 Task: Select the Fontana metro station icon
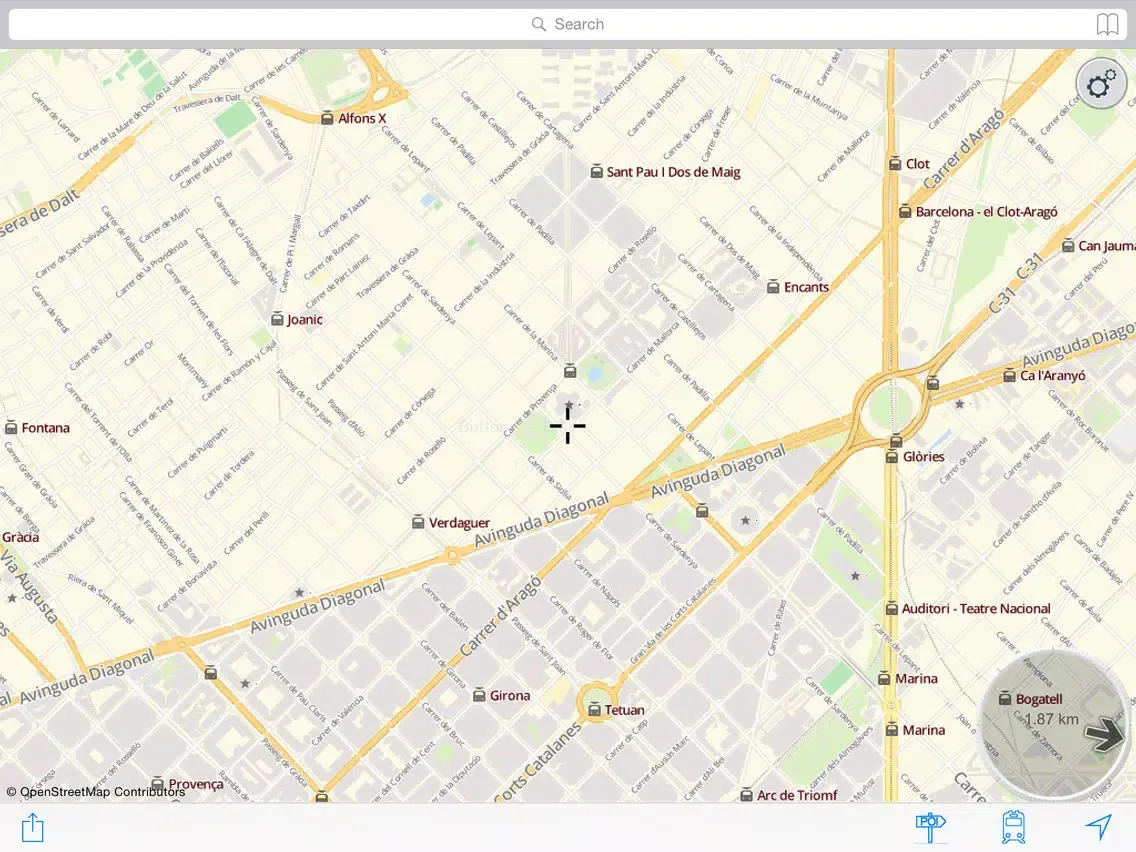click(x=12, y=428)
